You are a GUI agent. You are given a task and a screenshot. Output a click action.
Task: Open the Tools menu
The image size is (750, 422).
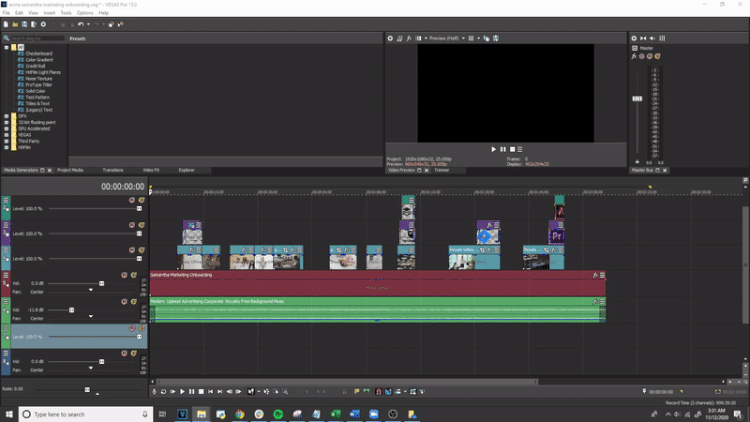[66, 13]
